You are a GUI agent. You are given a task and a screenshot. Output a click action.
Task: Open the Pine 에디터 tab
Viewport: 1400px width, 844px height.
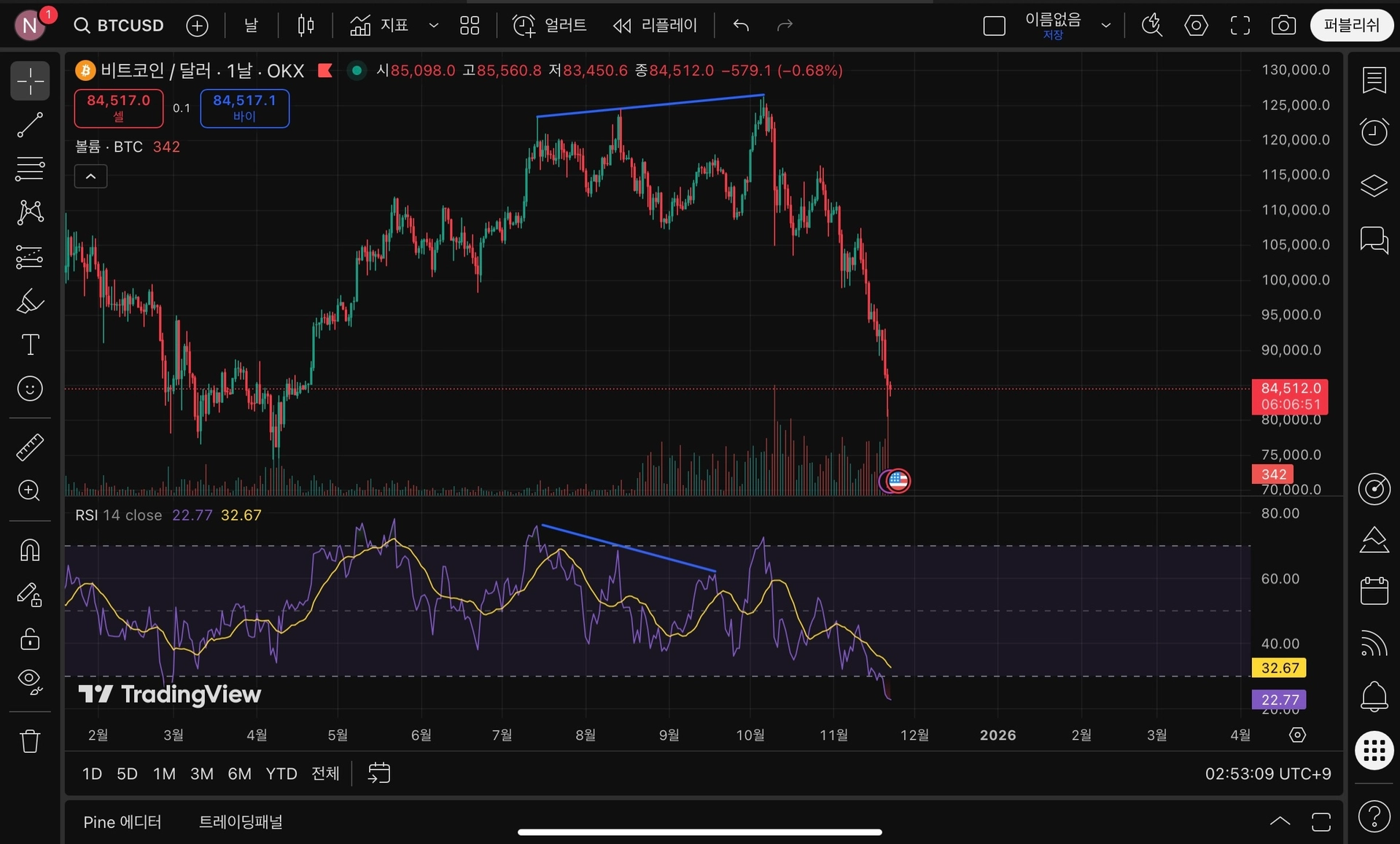click(122, 822)
